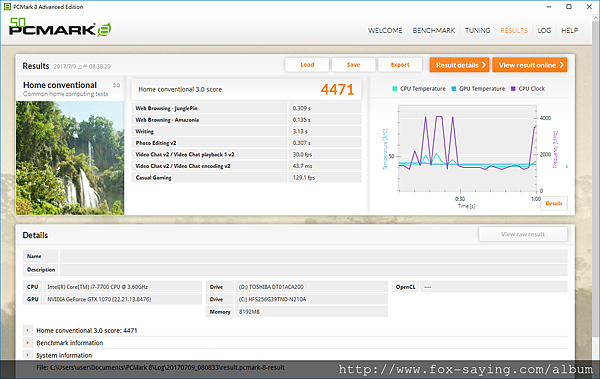Select the Writing test row

click(x=246, y=131)
